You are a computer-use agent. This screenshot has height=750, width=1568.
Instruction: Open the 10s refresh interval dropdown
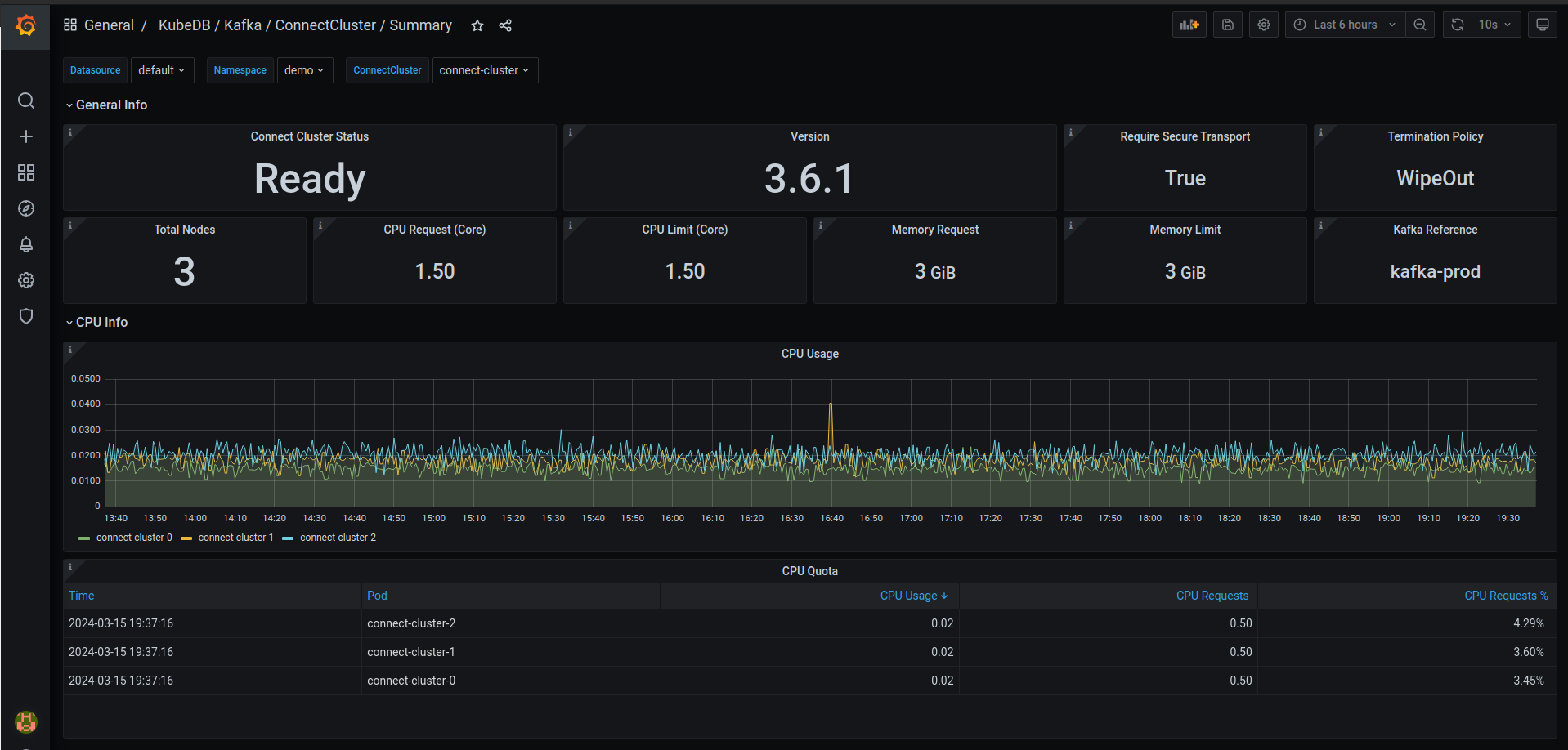tap(1494, 25)
